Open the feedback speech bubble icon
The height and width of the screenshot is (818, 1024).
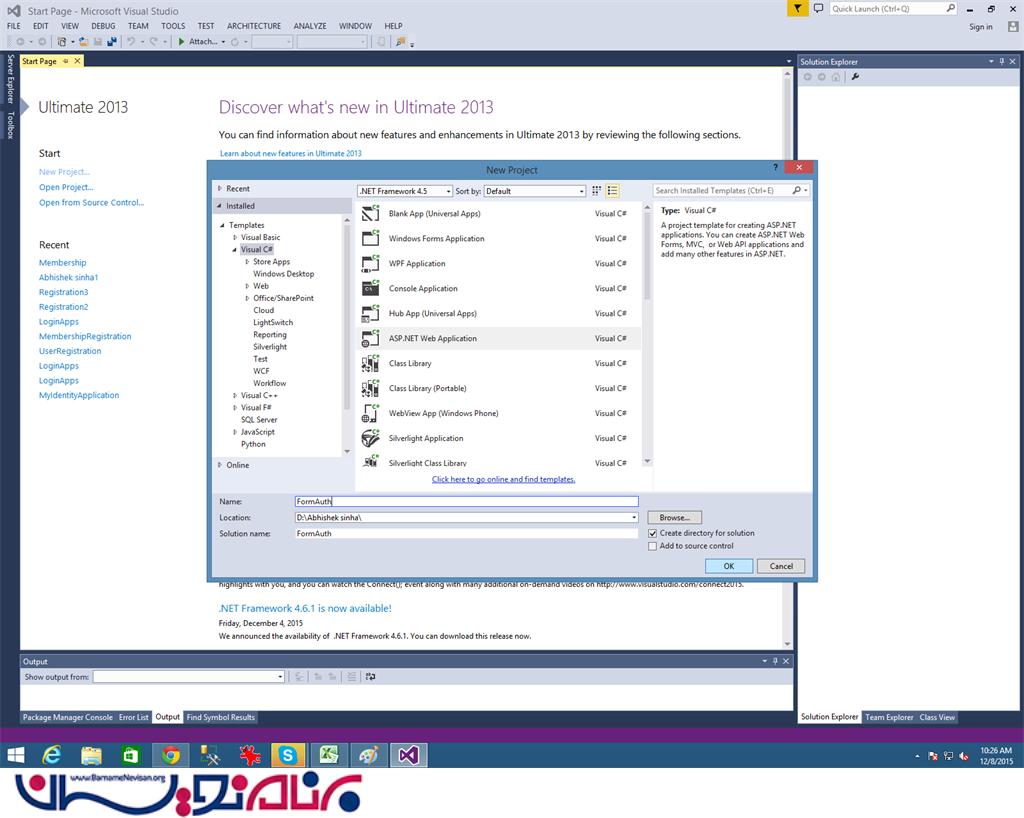point(818,8)
